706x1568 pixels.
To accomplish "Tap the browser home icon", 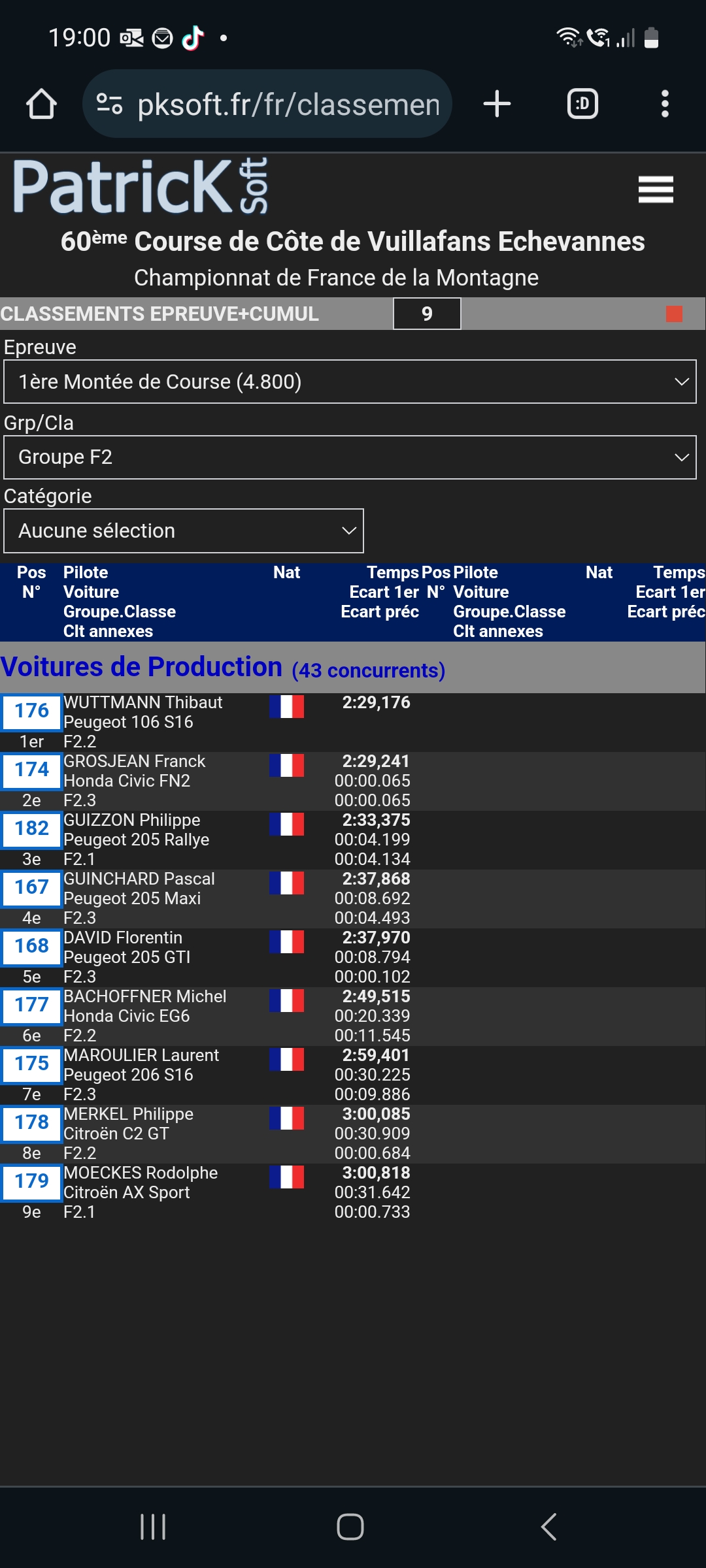I will (x=41, y=104).
